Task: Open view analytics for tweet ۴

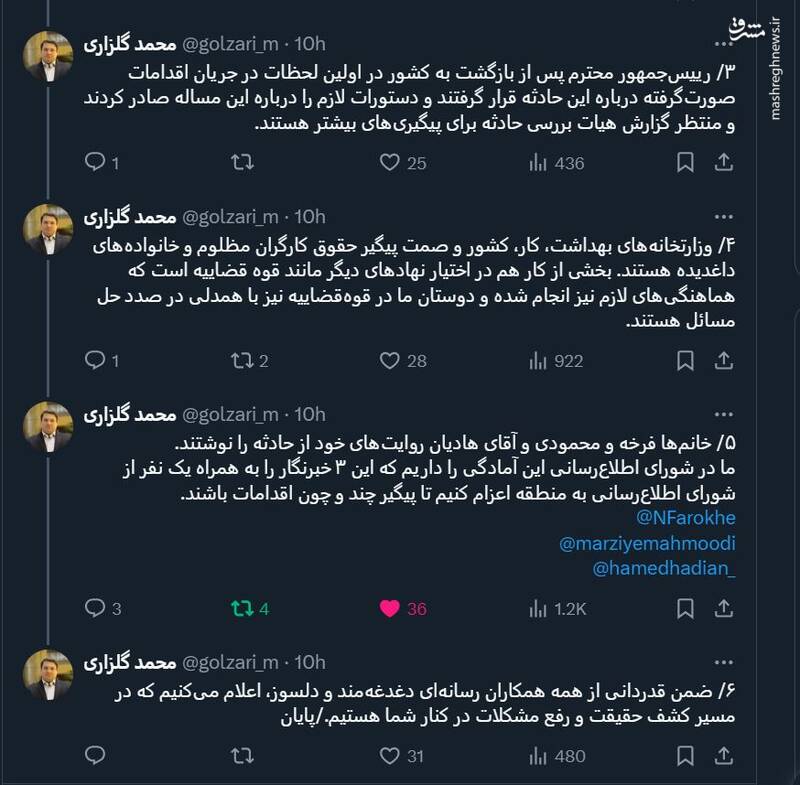Action: pos(538,355)
